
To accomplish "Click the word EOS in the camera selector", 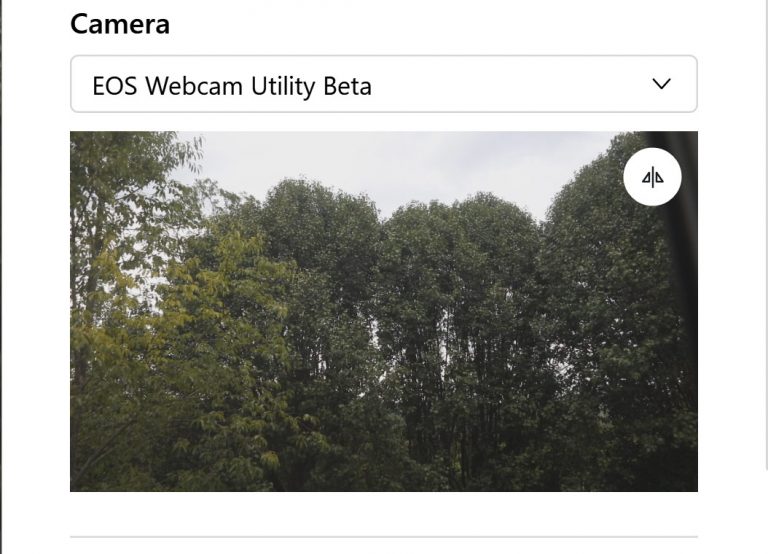I will pyautogui.click(x=115, y=86).
